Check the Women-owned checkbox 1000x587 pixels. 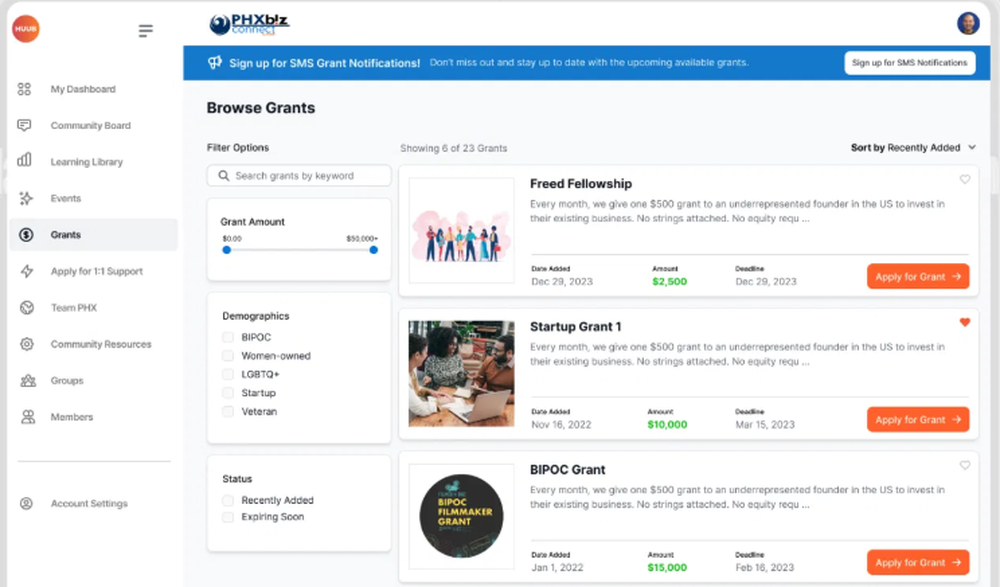[228, 355]
